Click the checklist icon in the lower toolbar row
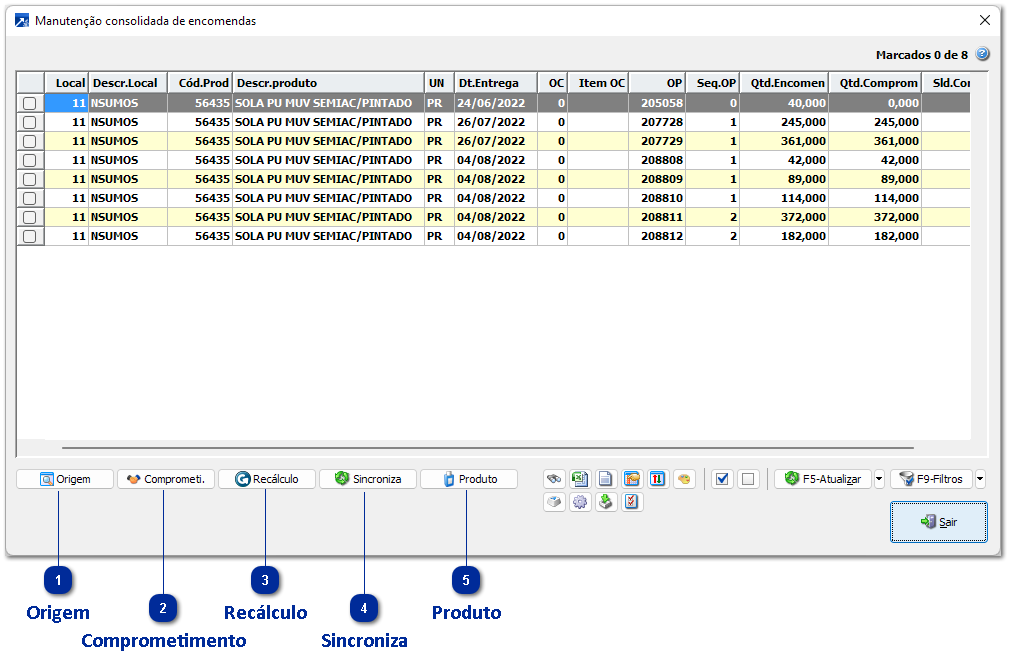This screenshot has width=1010, height=669. point(632,502)
